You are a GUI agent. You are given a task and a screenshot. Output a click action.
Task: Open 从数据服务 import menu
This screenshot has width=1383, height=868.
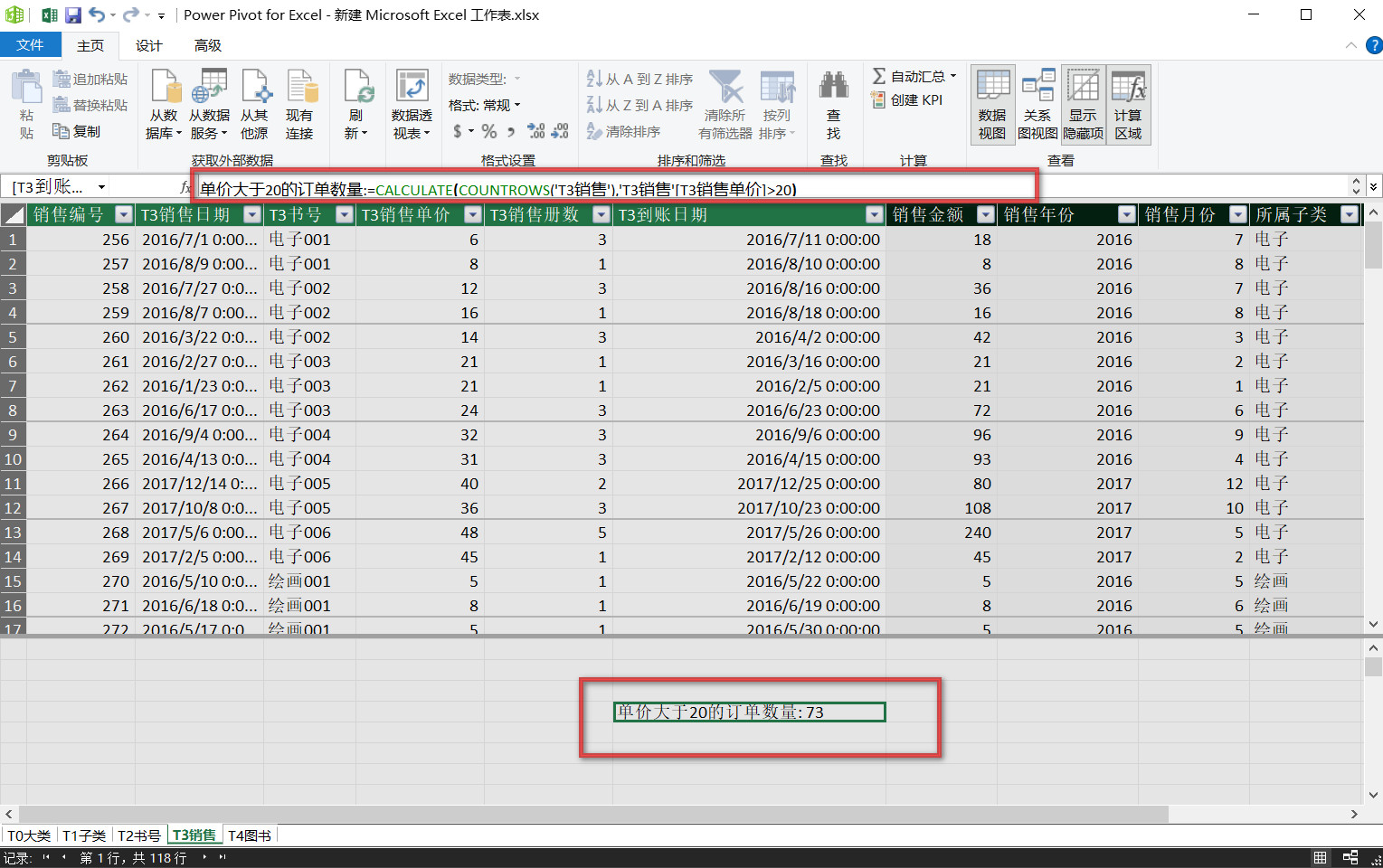pyautogui.click(x=209, y=104)
